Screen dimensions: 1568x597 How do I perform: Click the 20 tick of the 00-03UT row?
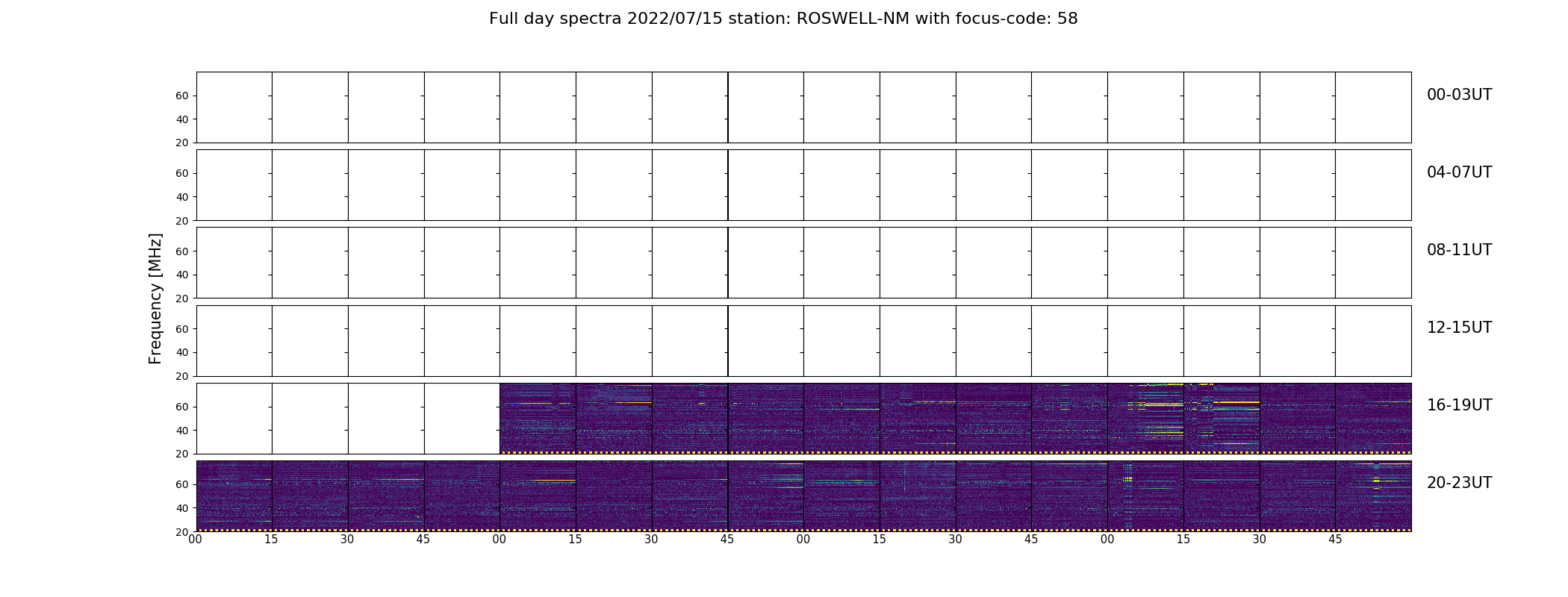point(182,143)
